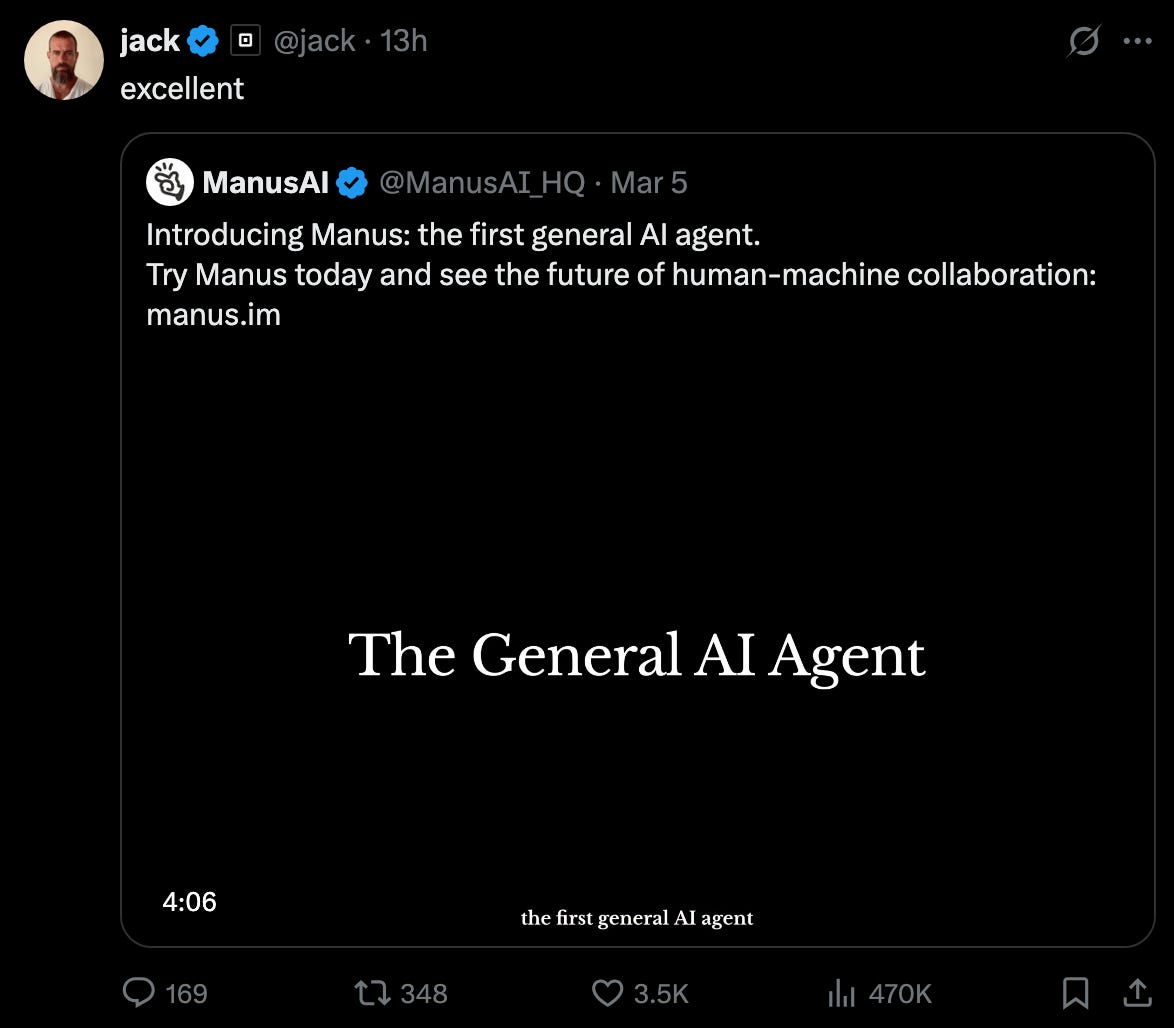Visit @jack's profile via his handle

[x=315, y=40]
